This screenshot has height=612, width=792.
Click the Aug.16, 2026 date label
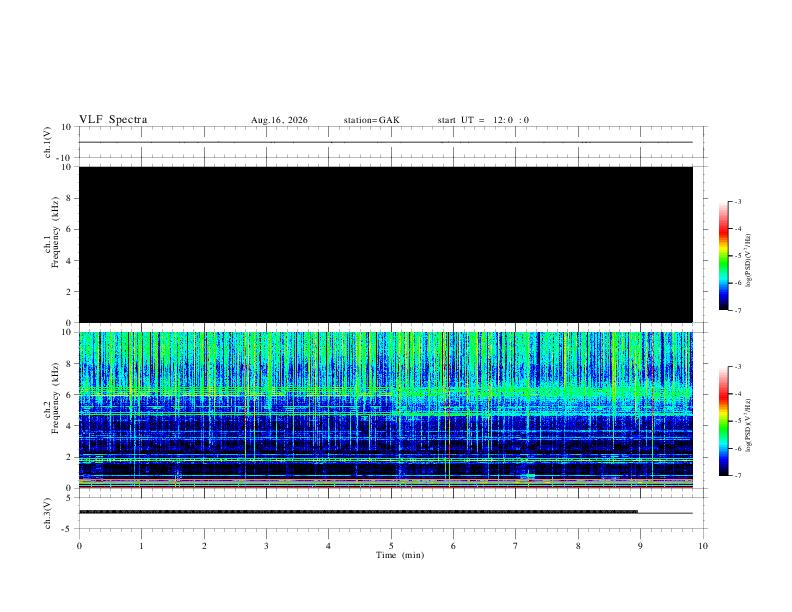click(279, 120)
